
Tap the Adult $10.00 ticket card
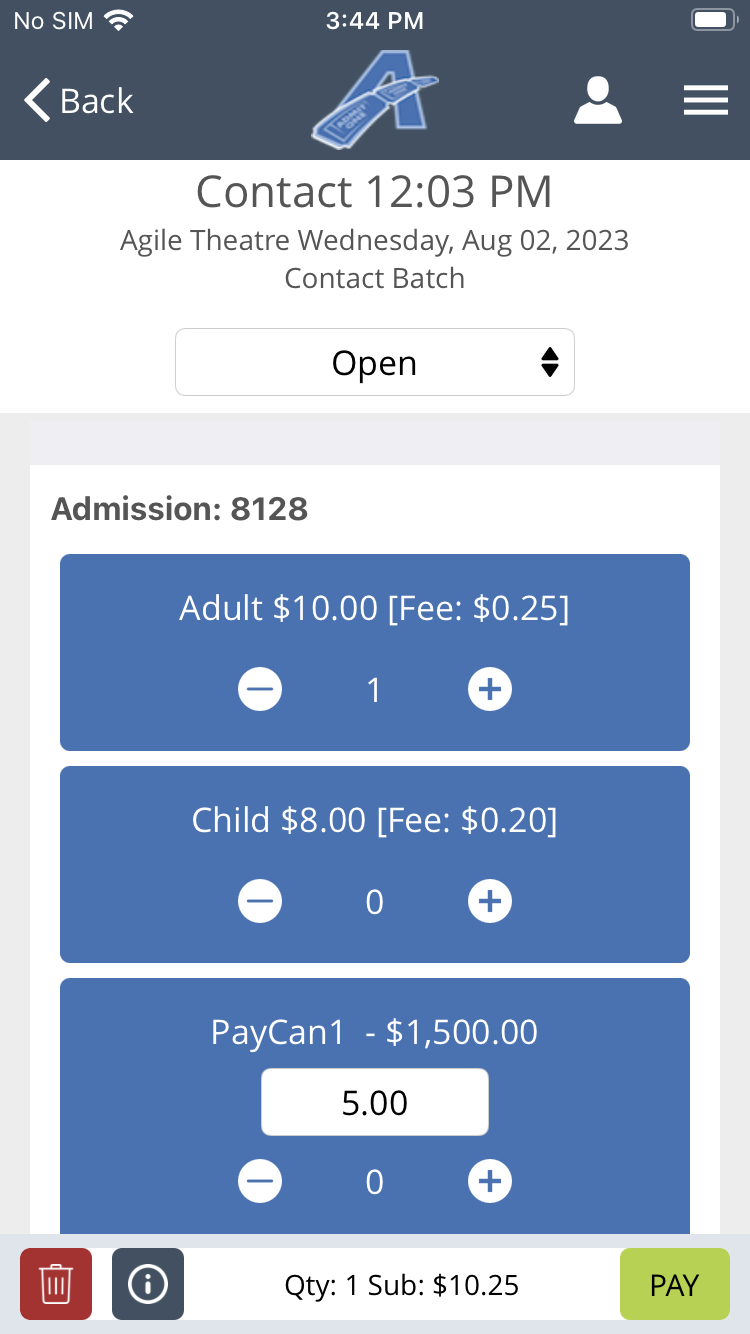click(375, 608)
